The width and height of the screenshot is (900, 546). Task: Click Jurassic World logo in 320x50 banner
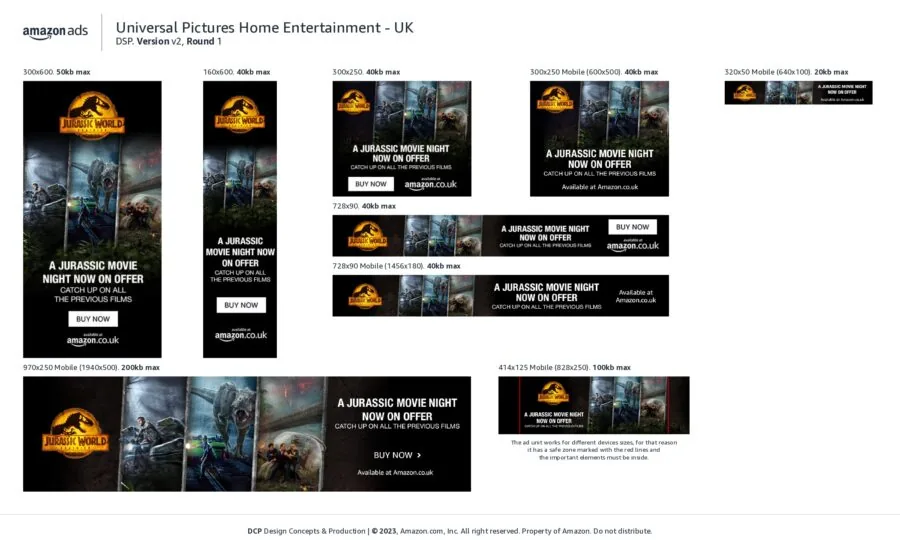744,92
